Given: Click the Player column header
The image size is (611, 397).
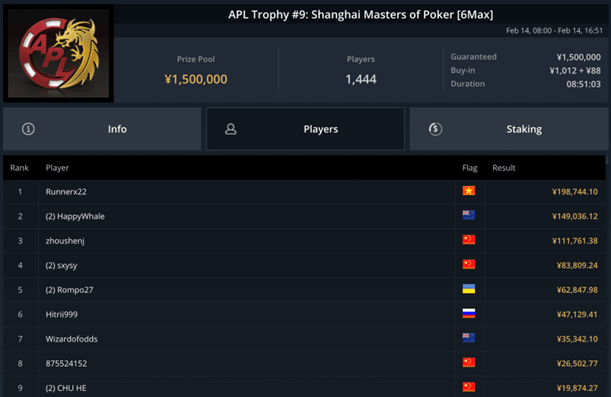Looking at the screenshot, I should tap(57, 168).
